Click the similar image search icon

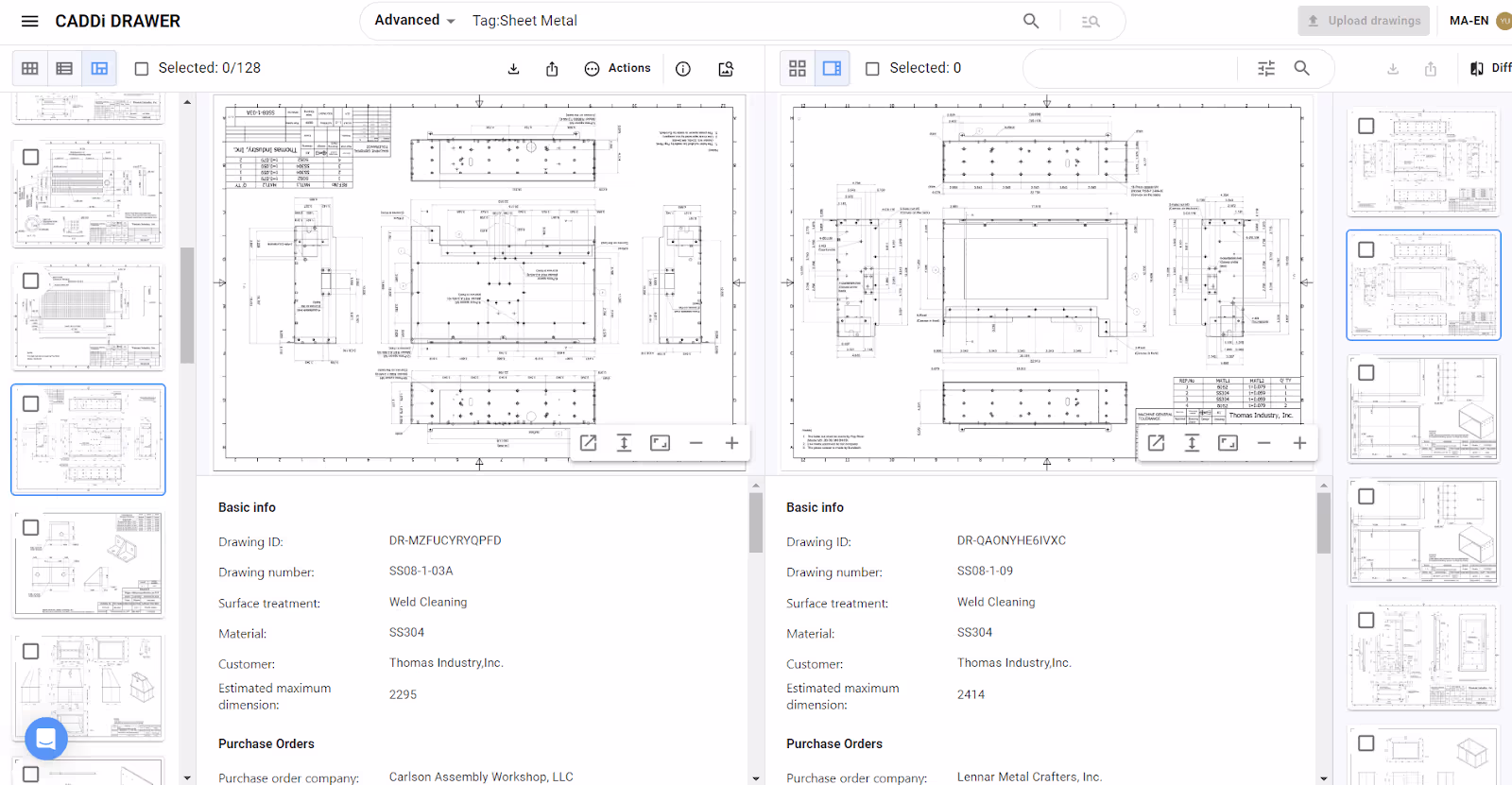click(x=726, y=68)
